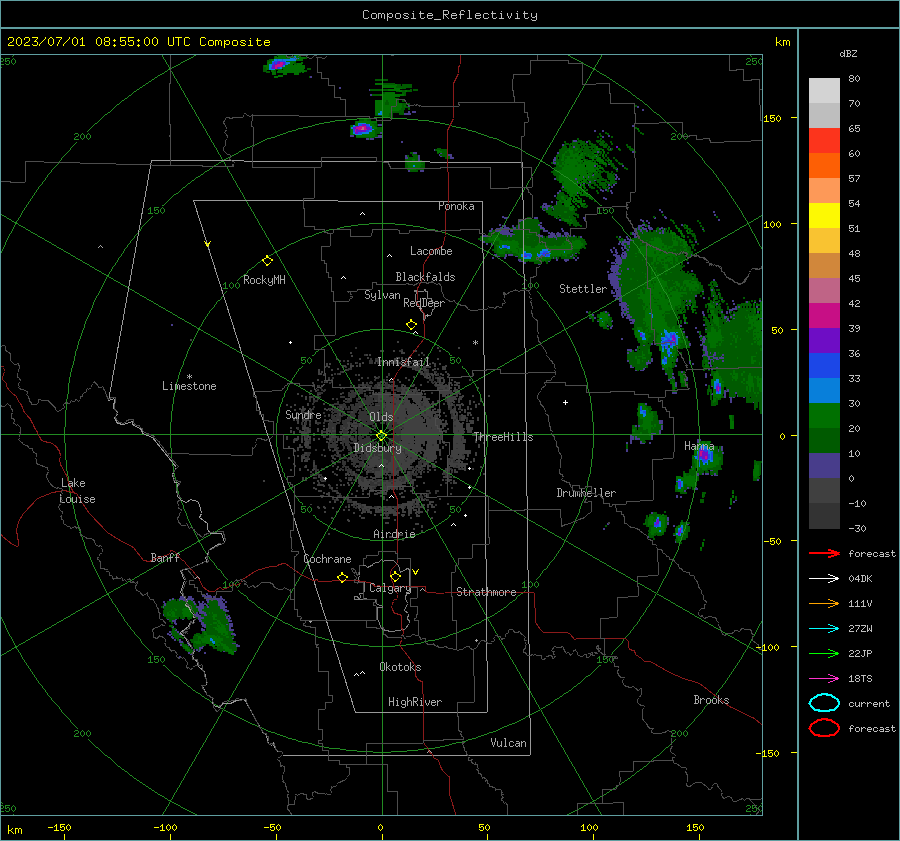The height and width of the screenshot is (841, 900).
Task: Click the Olds town label
Action: (x=381, y=417)
